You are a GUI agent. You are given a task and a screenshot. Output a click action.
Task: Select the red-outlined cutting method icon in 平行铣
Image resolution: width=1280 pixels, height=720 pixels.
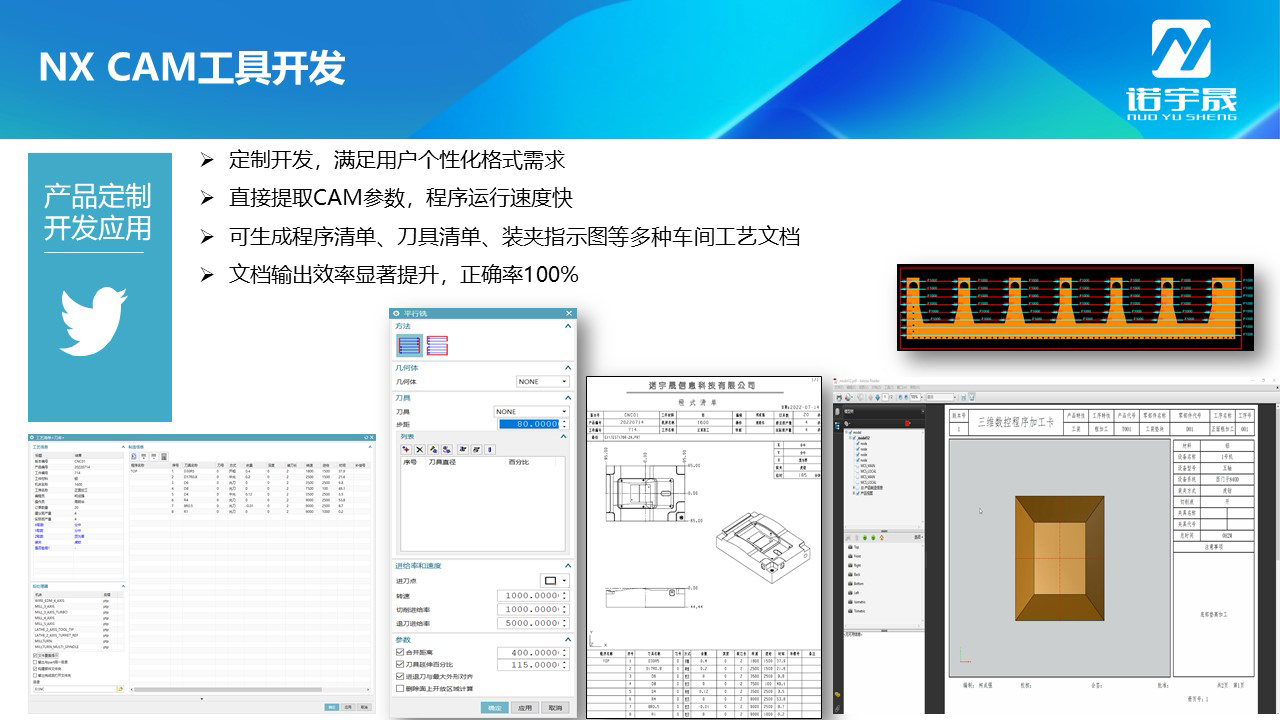(x=437, y=346)
